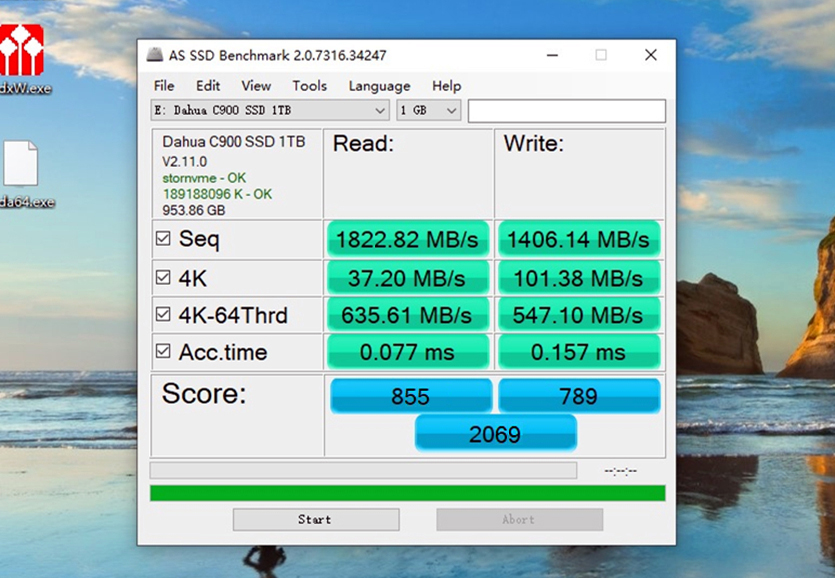Toggle the Acc.time test checkbox
The width and height of the screenshot is (835, 578).
click(163, 352)
